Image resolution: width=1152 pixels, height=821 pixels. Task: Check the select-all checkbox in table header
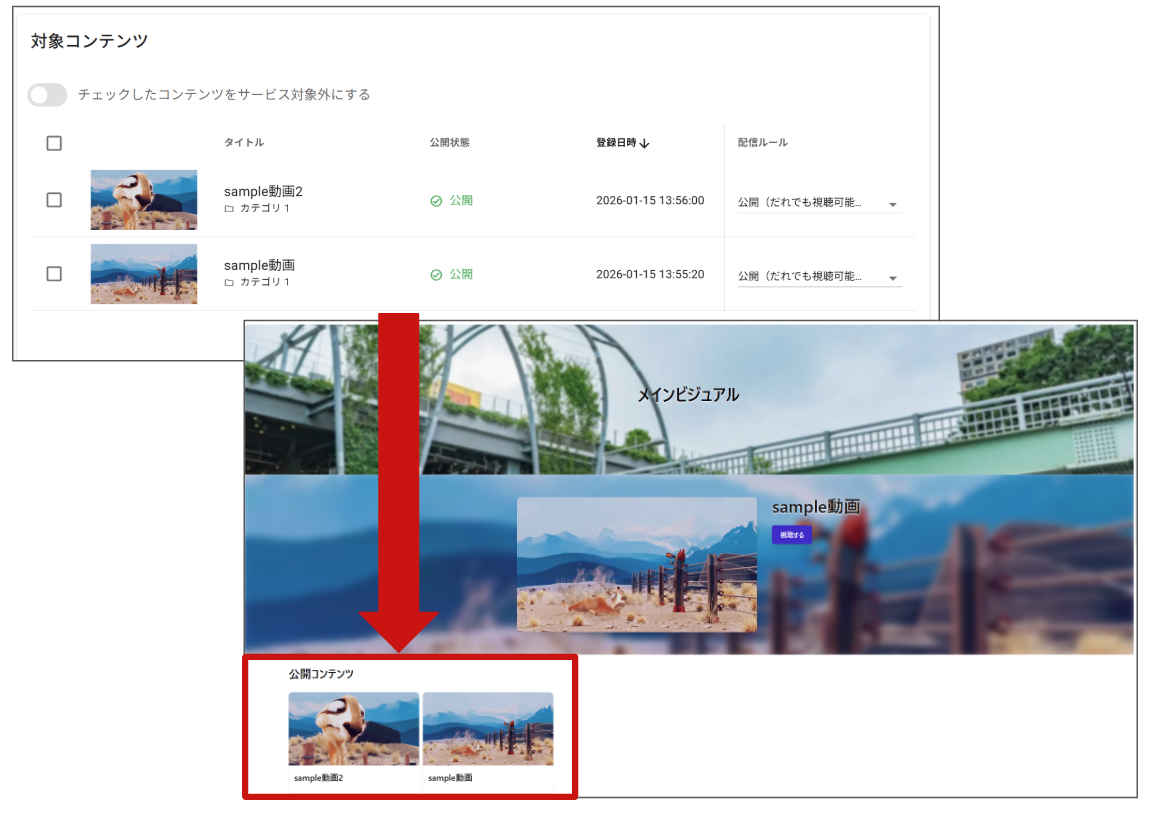pos(54,143)
